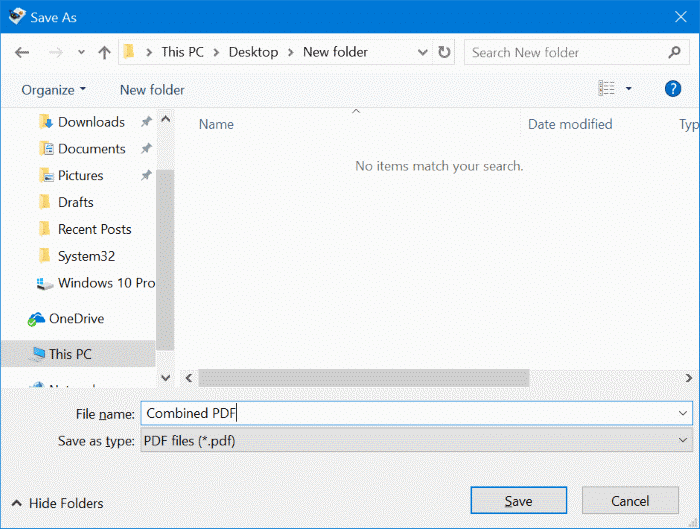700x529 pixels.
Task: Select New folder in address path
Action: click(335, 52)
